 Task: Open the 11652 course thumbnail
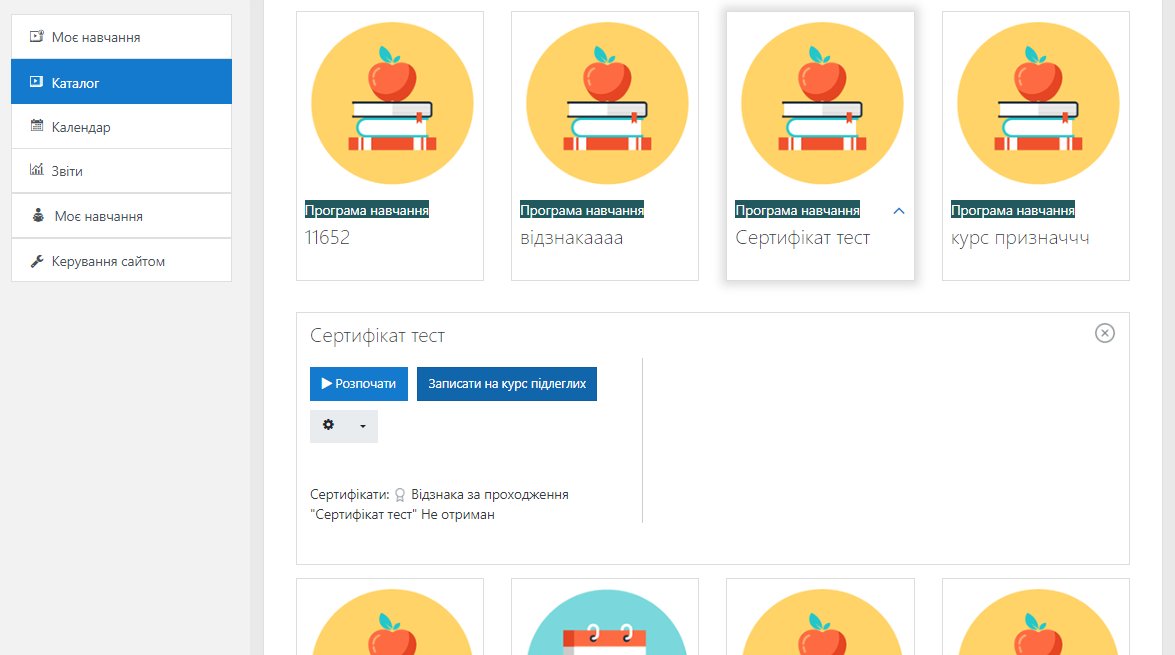point(392,103)
